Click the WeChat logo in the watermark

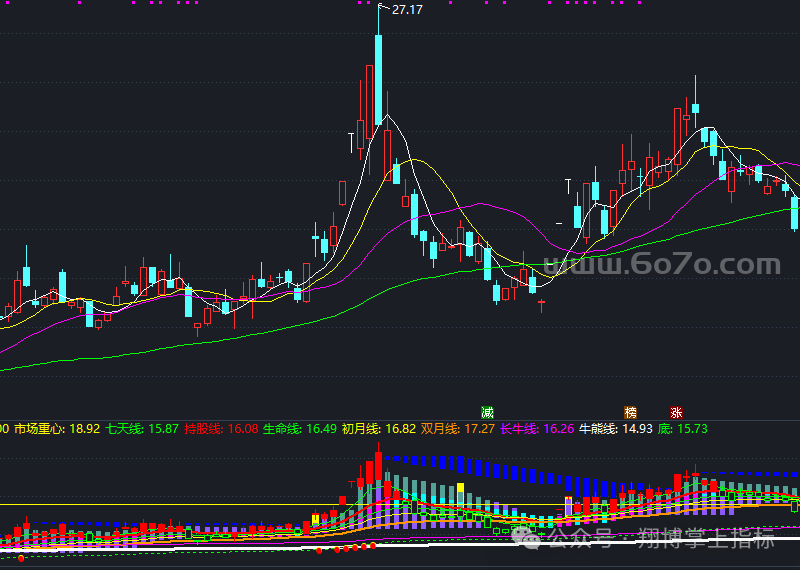[x=526, y=539]
